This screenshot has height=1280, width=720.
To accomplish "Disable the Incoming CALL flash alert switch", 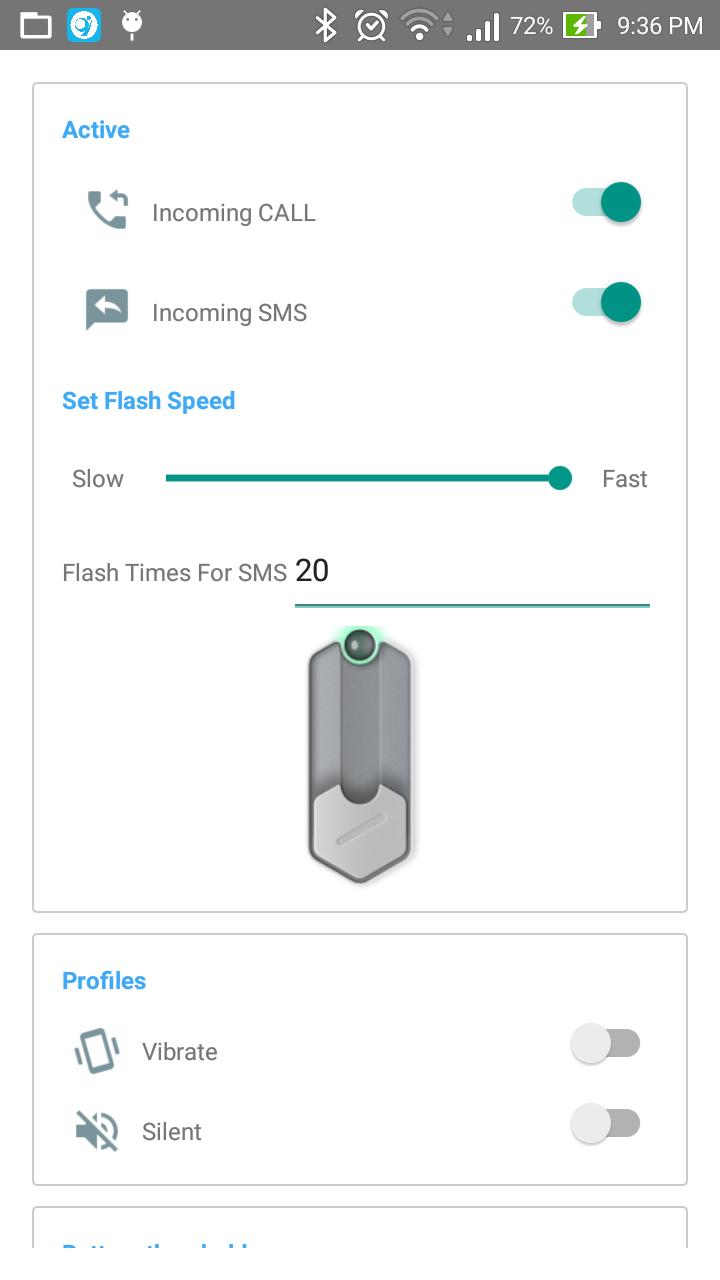I will (605, 202).
